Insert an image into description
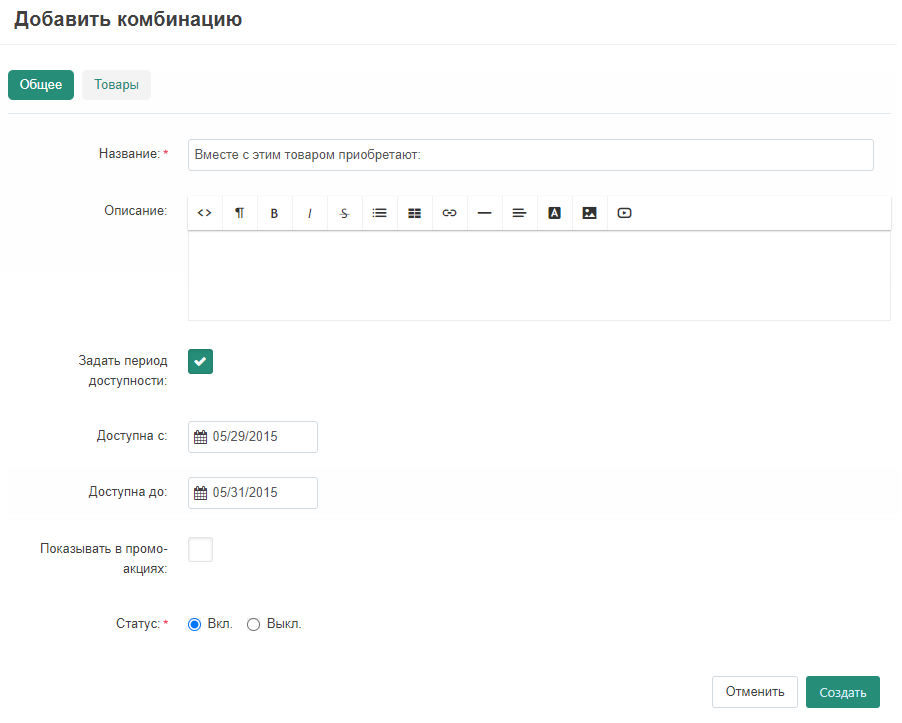 590,213
